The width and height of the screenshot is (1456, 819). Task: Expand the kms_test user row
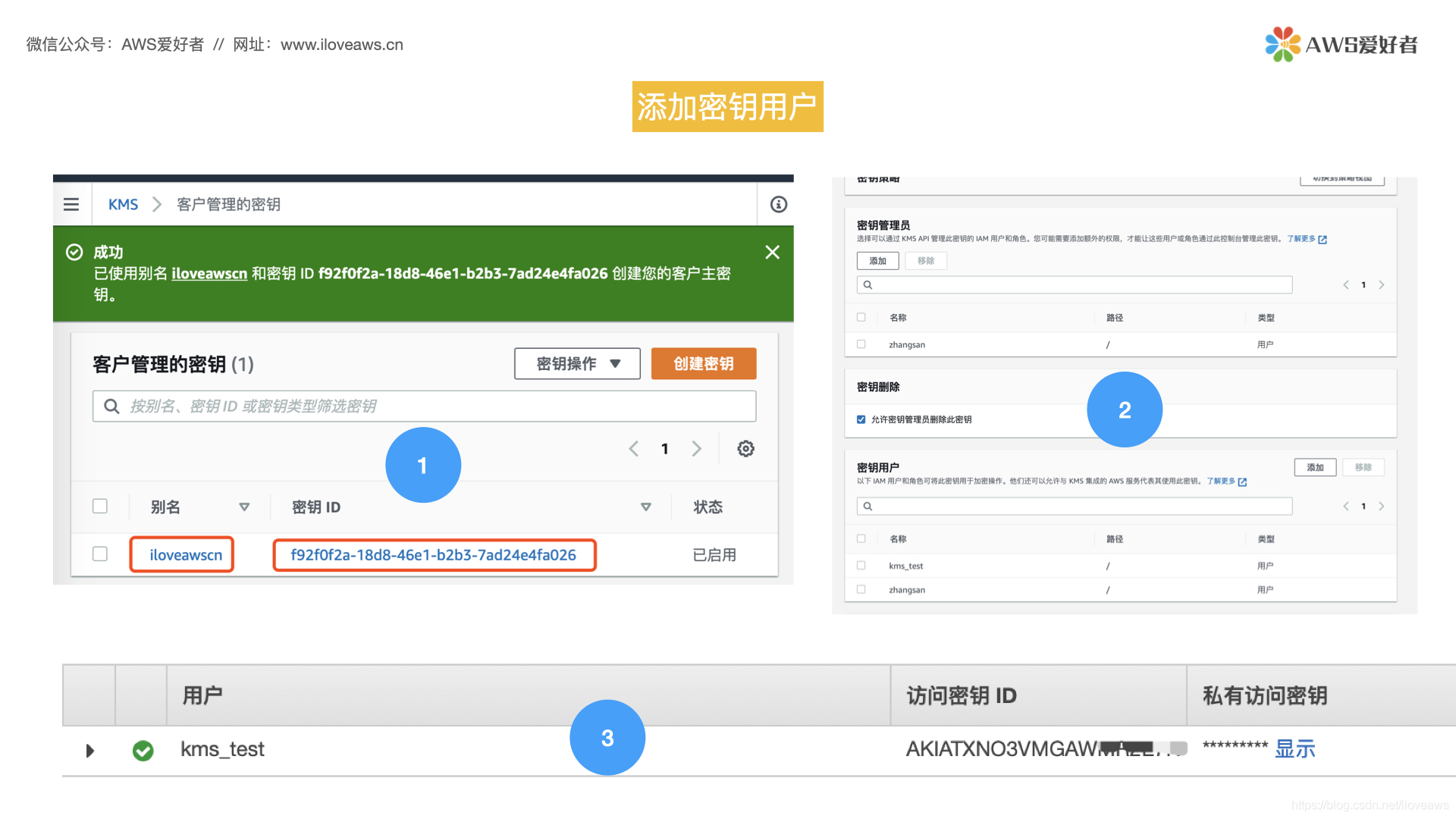pyautogui.click(x=90, y=751)
